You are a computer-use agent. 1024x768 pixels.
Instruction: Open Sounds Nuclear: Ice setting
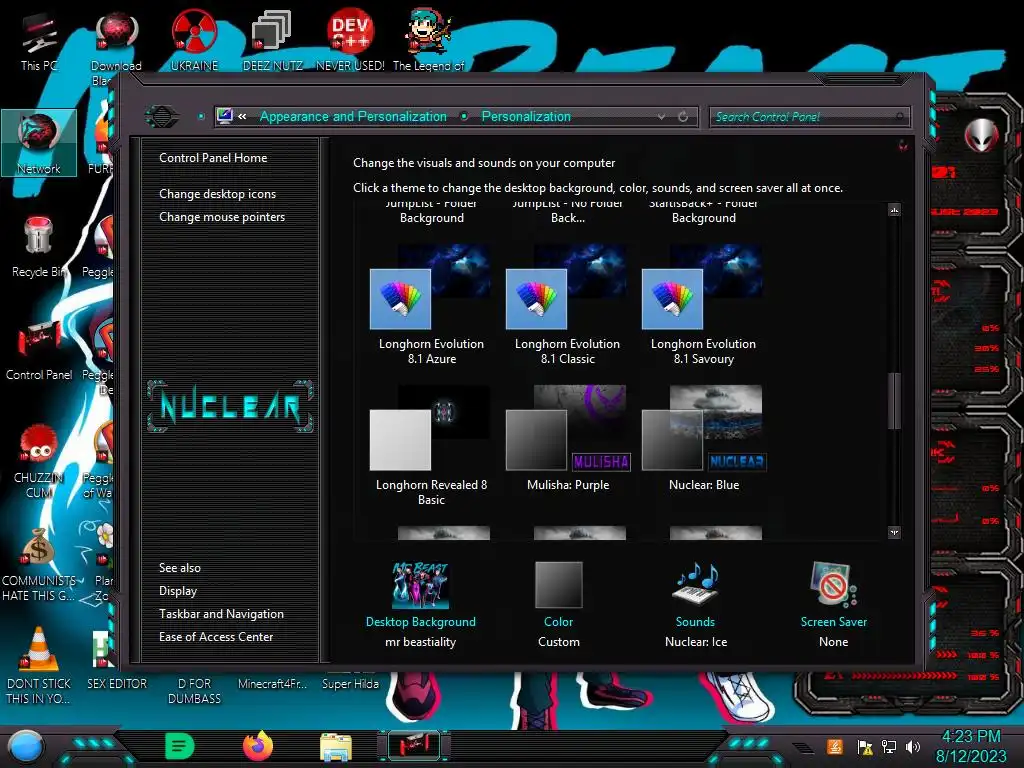696,605
